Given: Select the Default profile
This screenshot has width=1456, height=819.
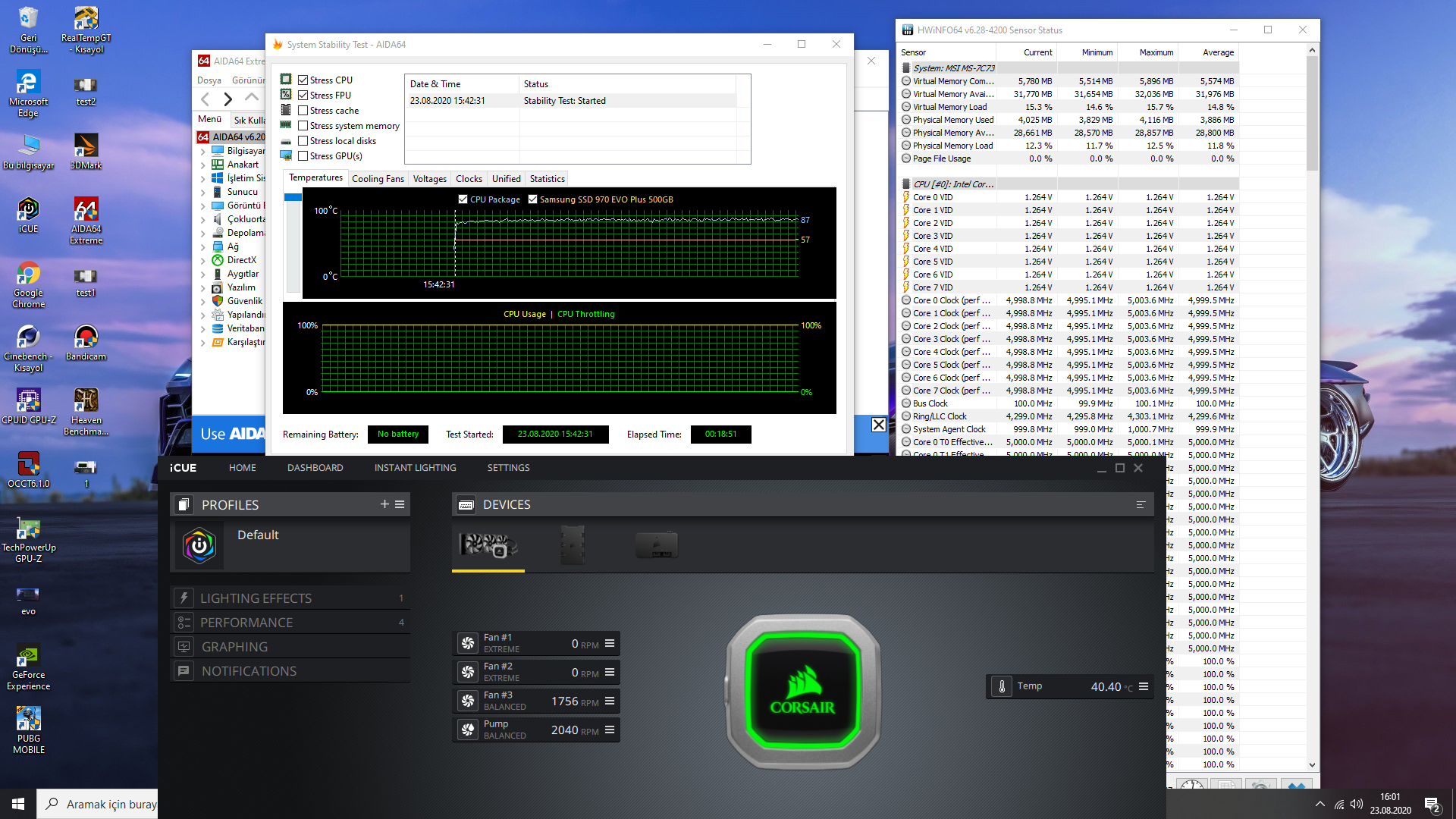Looking at the screenshot, I should [290, 545].
